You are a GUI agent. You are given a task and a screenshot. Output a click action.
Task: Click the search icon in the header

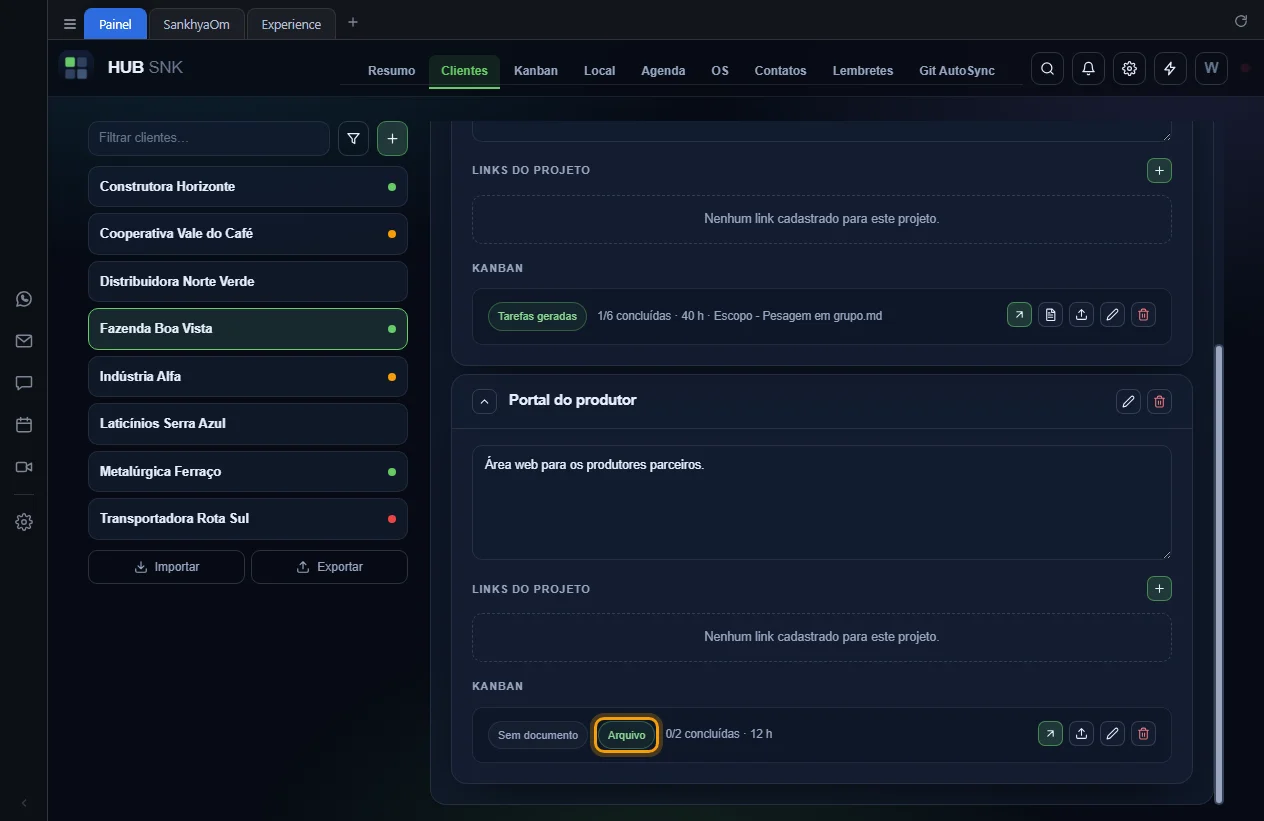tap(1047, 69)
